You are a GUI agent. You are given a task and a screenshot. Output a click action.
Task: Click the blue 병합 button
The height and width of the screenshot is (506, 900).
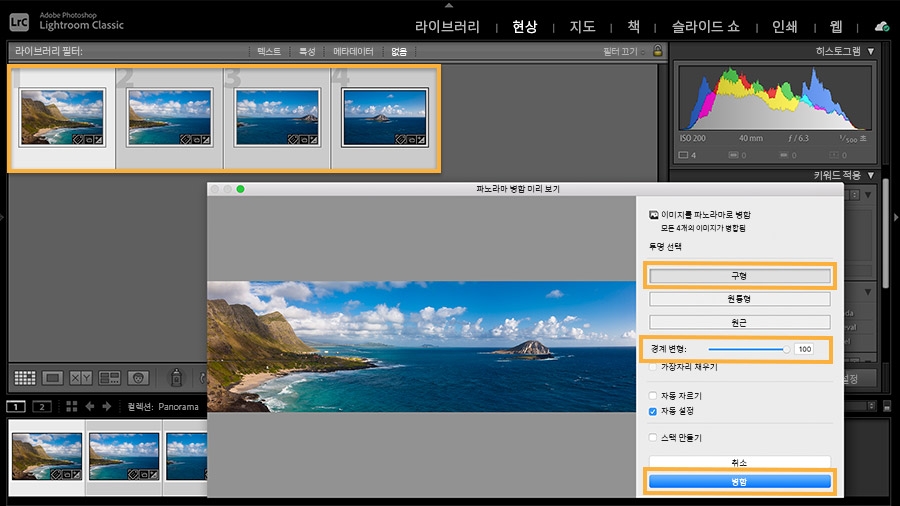coord(739,481)
